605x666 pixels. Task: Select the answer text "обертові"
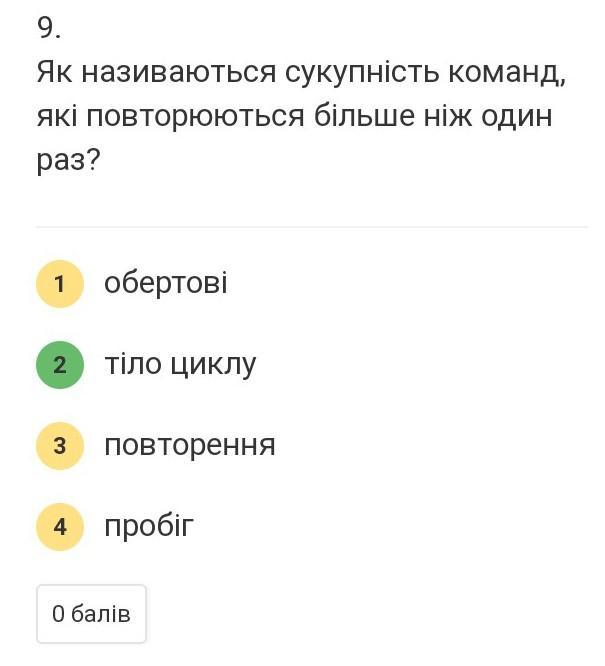coord(166,284)
